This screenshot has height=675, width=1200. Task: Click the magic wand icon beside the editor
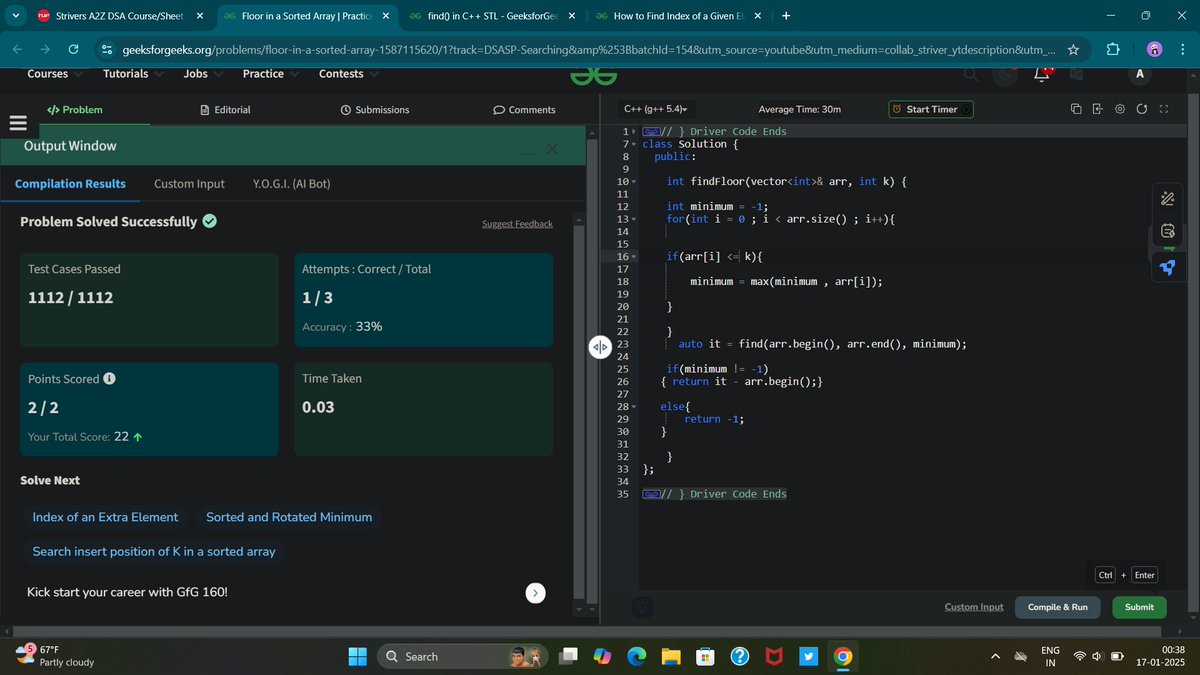[1167, 199]
